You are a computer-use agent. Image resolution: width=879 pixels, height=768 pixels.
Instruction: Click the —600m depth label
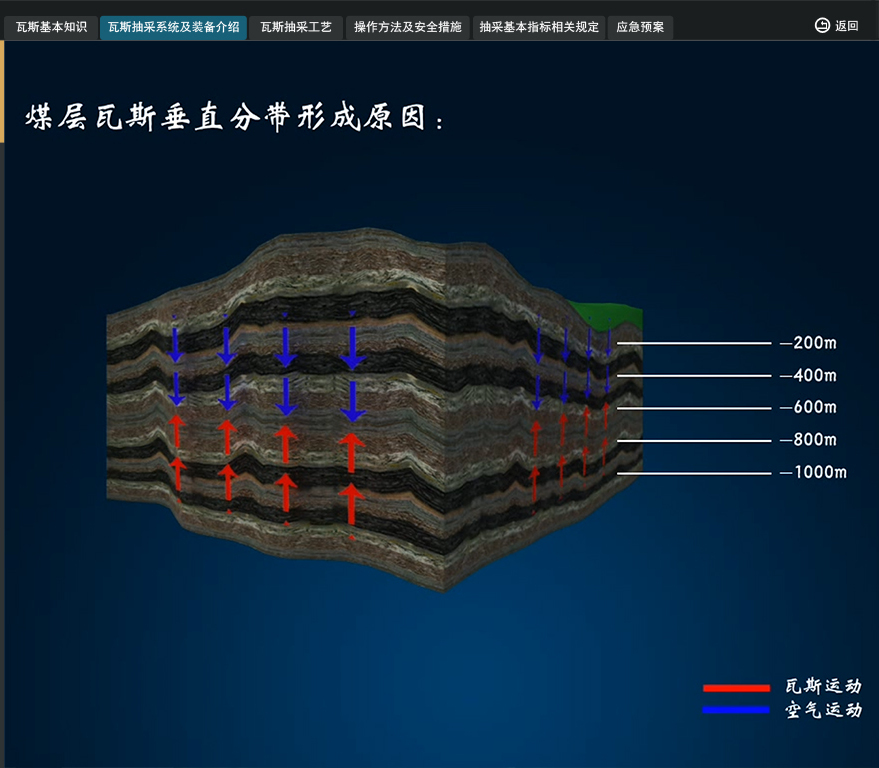[x=808, y=407]
